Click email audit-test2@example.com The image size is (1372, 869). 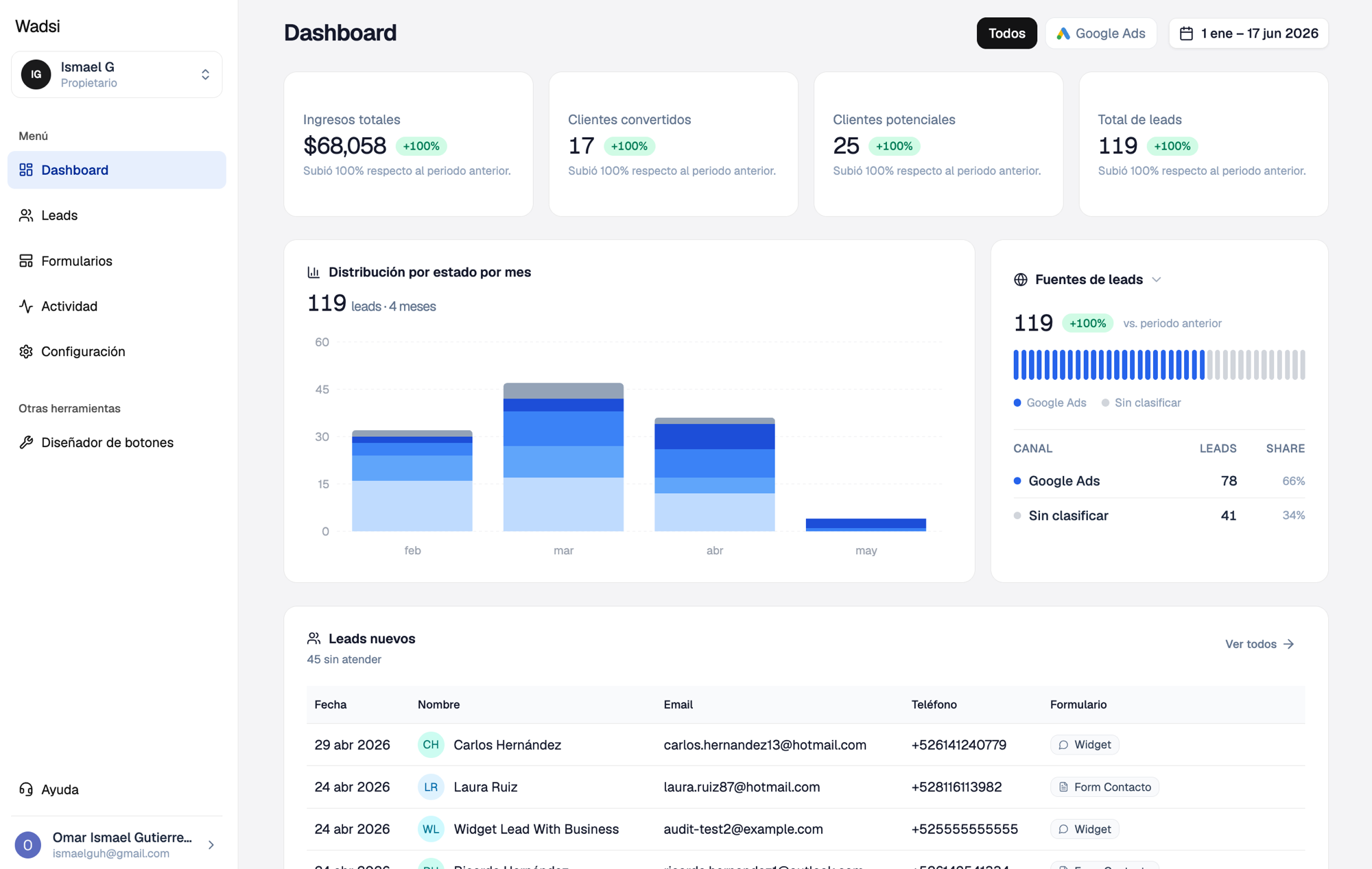point(743,829)
